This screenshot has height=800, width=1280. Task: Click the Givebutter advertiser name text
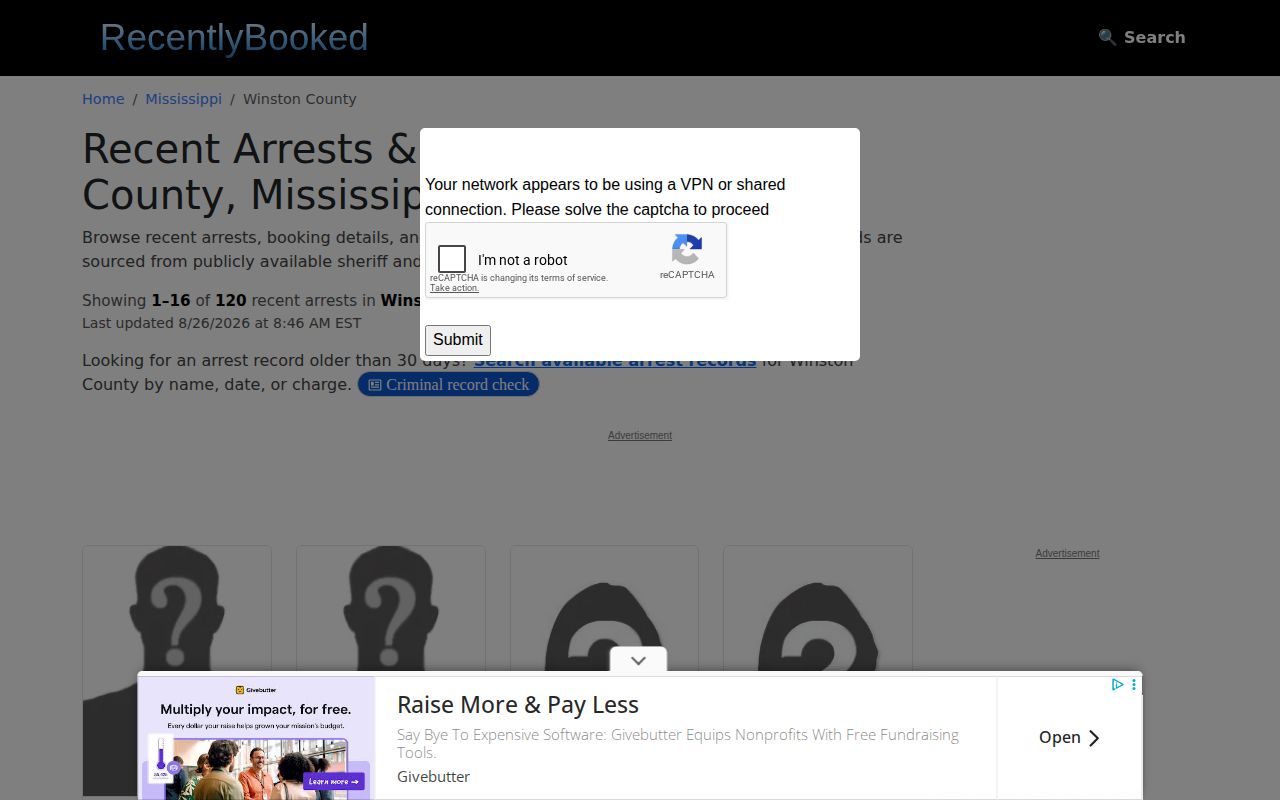[x=433, y=777]
